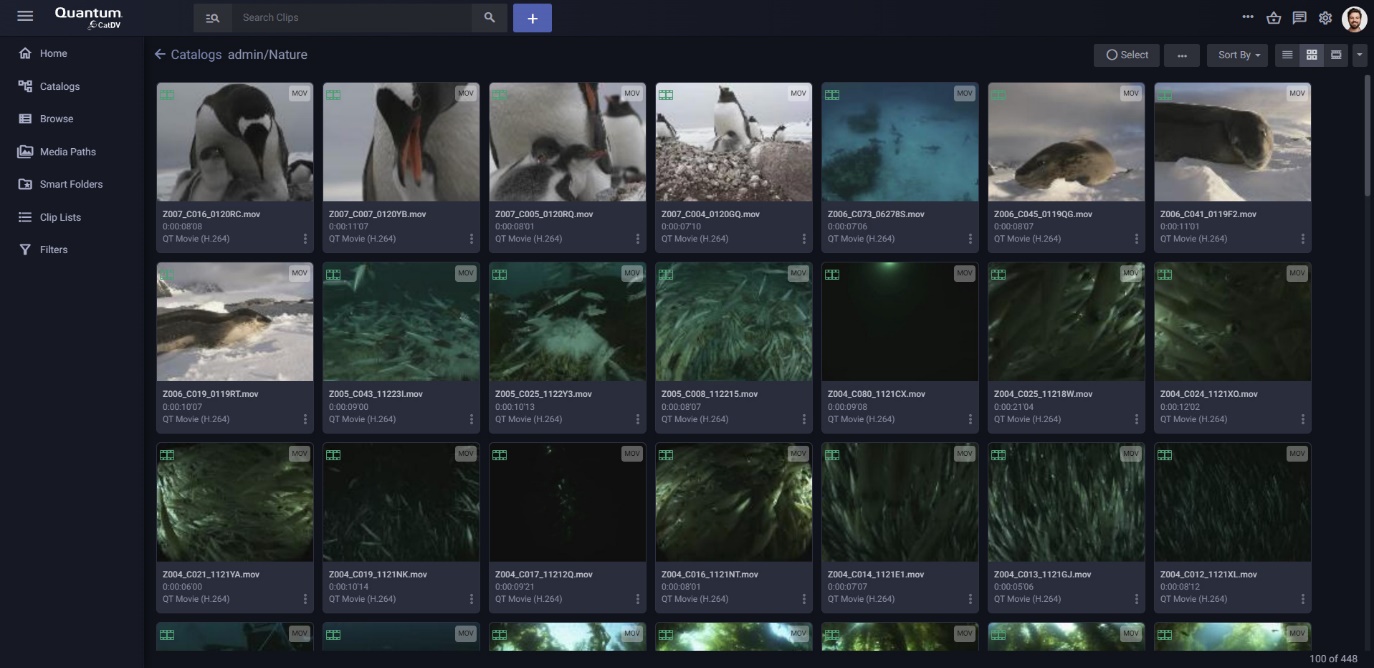Open more options for Z004_C012_1121XL.mov
This screenshot has height=668, width=1374.
pyautogui.click(x=1303, y=599)
